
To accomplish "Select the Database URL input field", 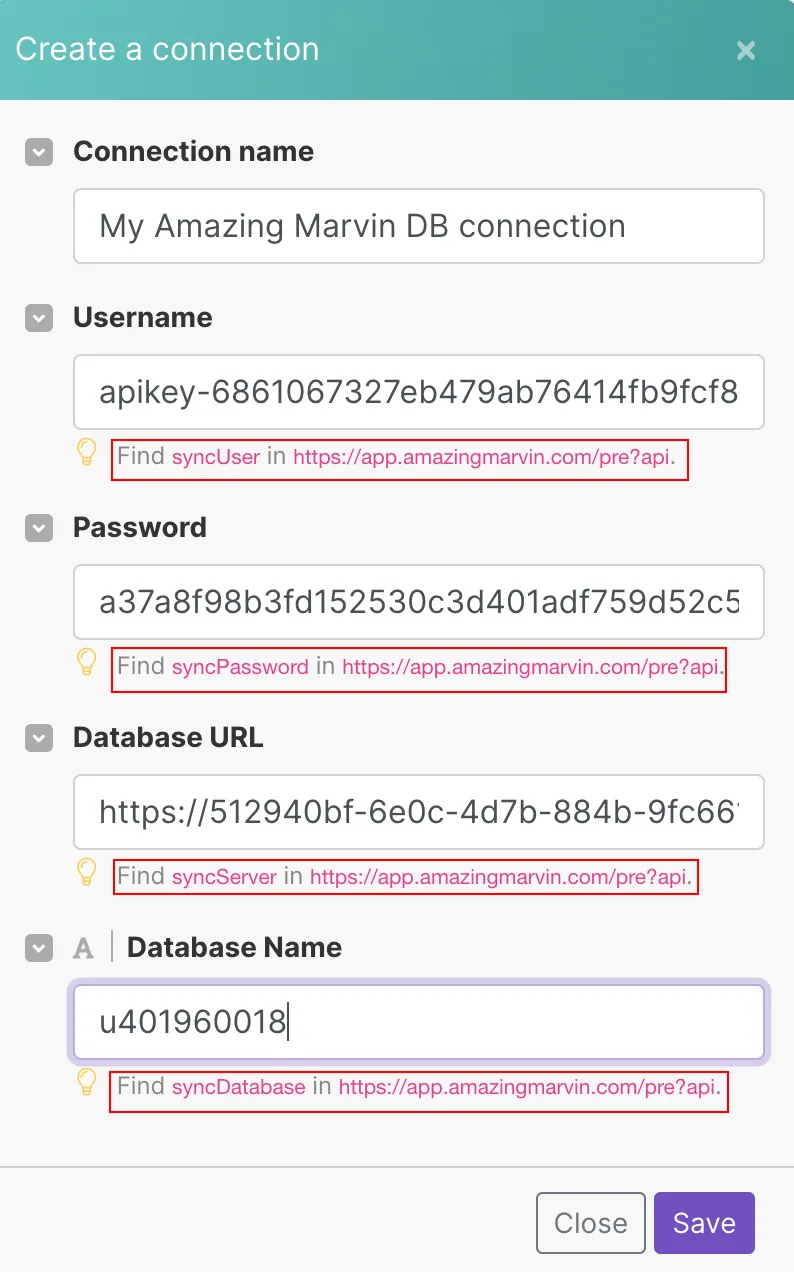I will [x=419, y=812].
